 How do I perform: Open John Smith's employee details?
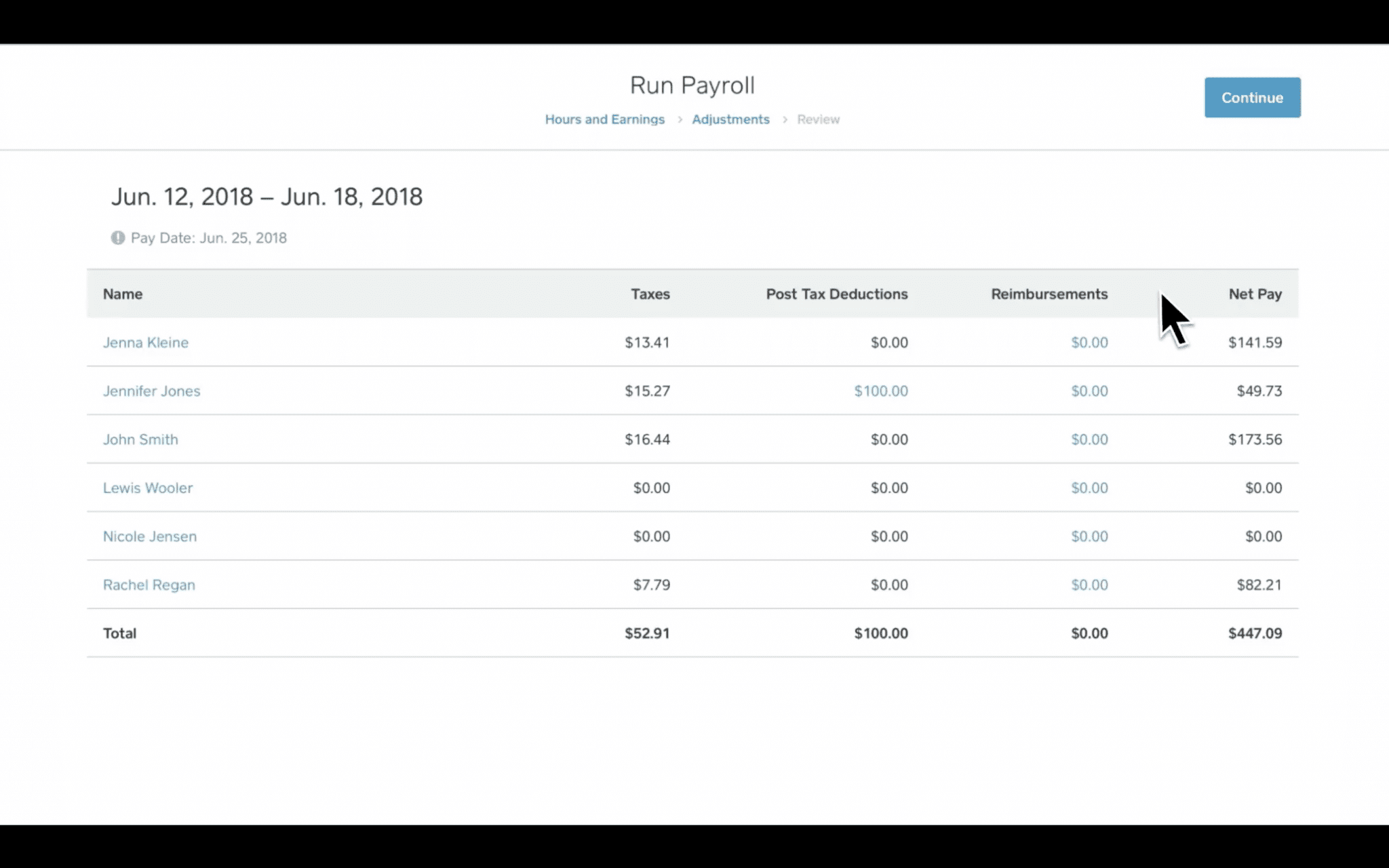[140, 439]
